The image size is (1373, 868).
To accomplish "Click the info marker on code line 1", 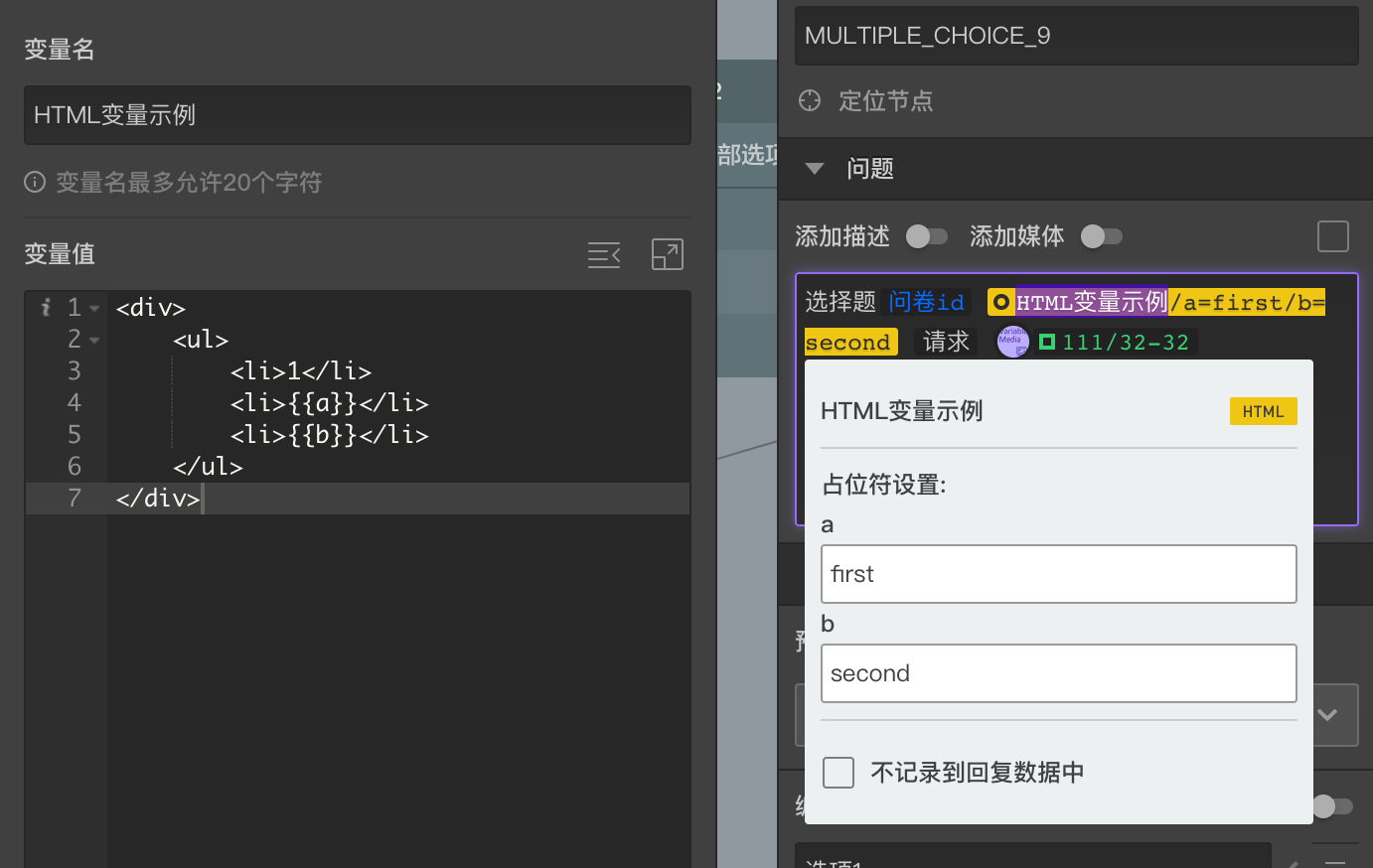I will (x=46, y=307).
